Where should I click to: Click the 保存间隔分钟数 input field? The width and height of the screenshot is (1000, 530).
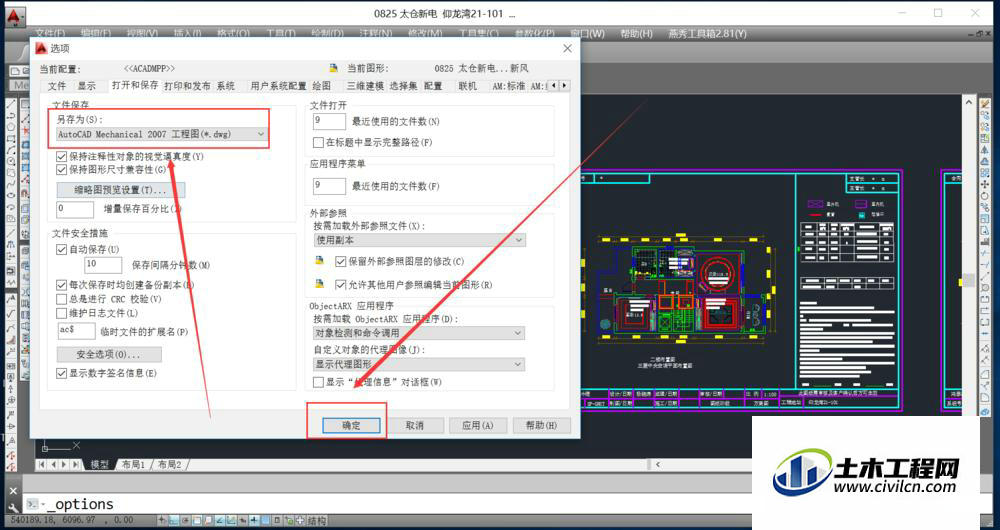[103, 264]
